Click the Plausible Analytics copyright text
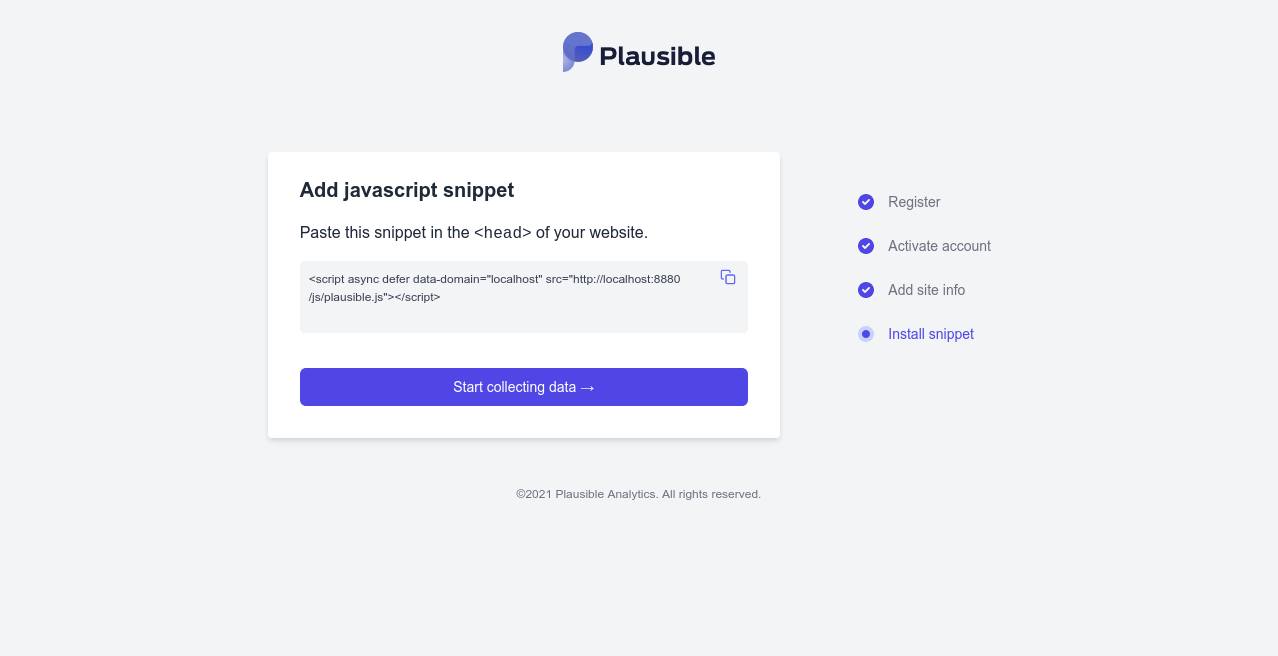Screen dimensions: 1278x656 point(638,494)
